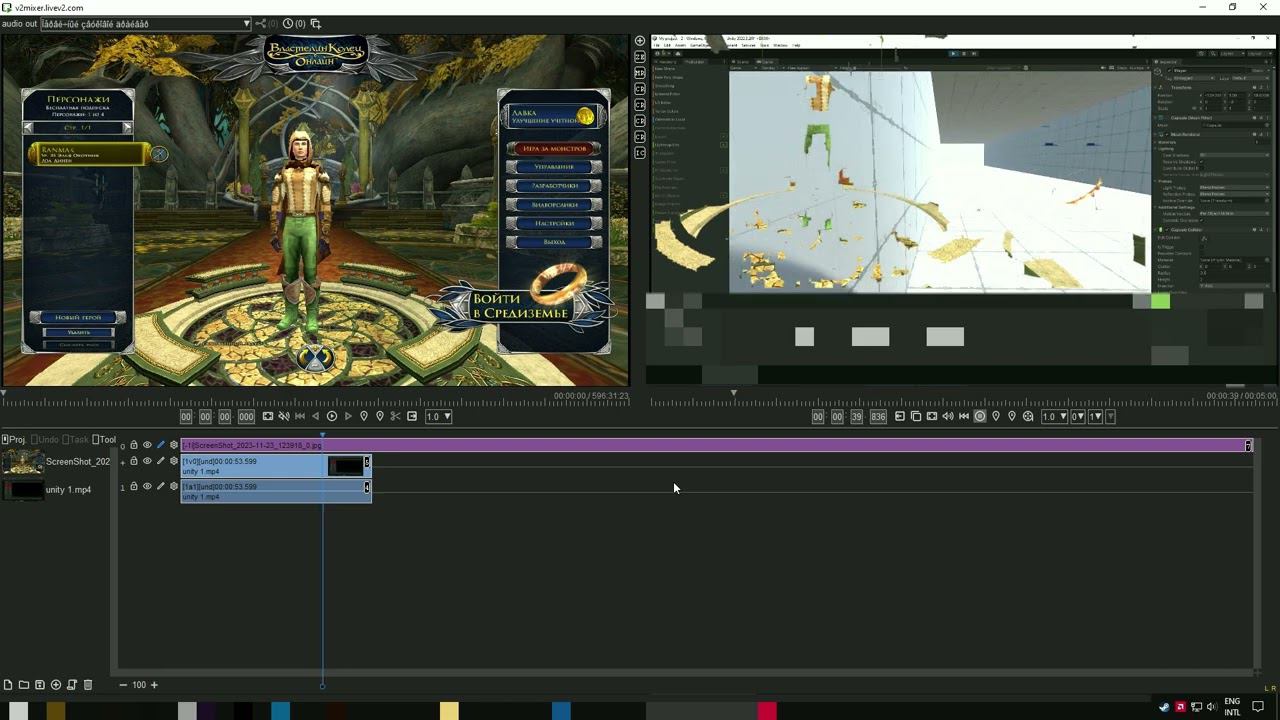Select the ScreenShot_202 project thumbnail
This screenshot has height=720, width=1280.
point(23,462)
